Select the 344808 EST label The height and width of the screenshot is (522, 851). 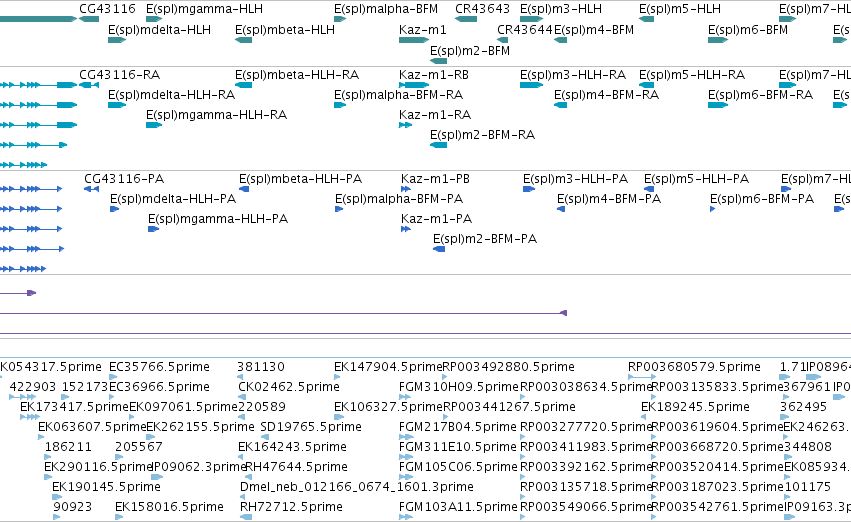pos(808,448)
